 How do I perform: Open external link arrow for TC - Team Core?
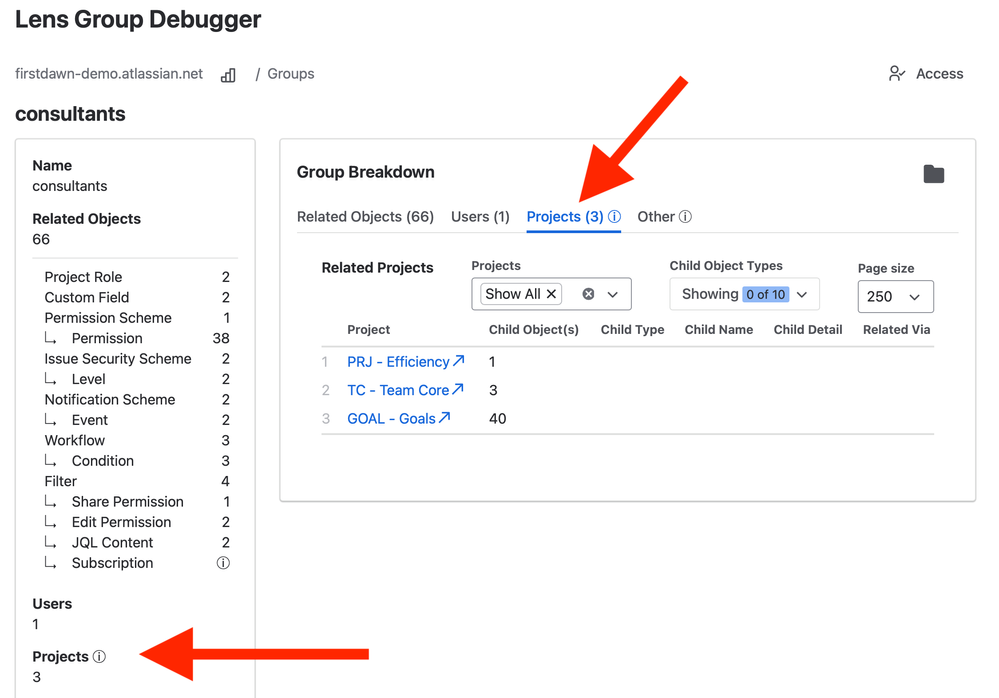coord(457,389)
